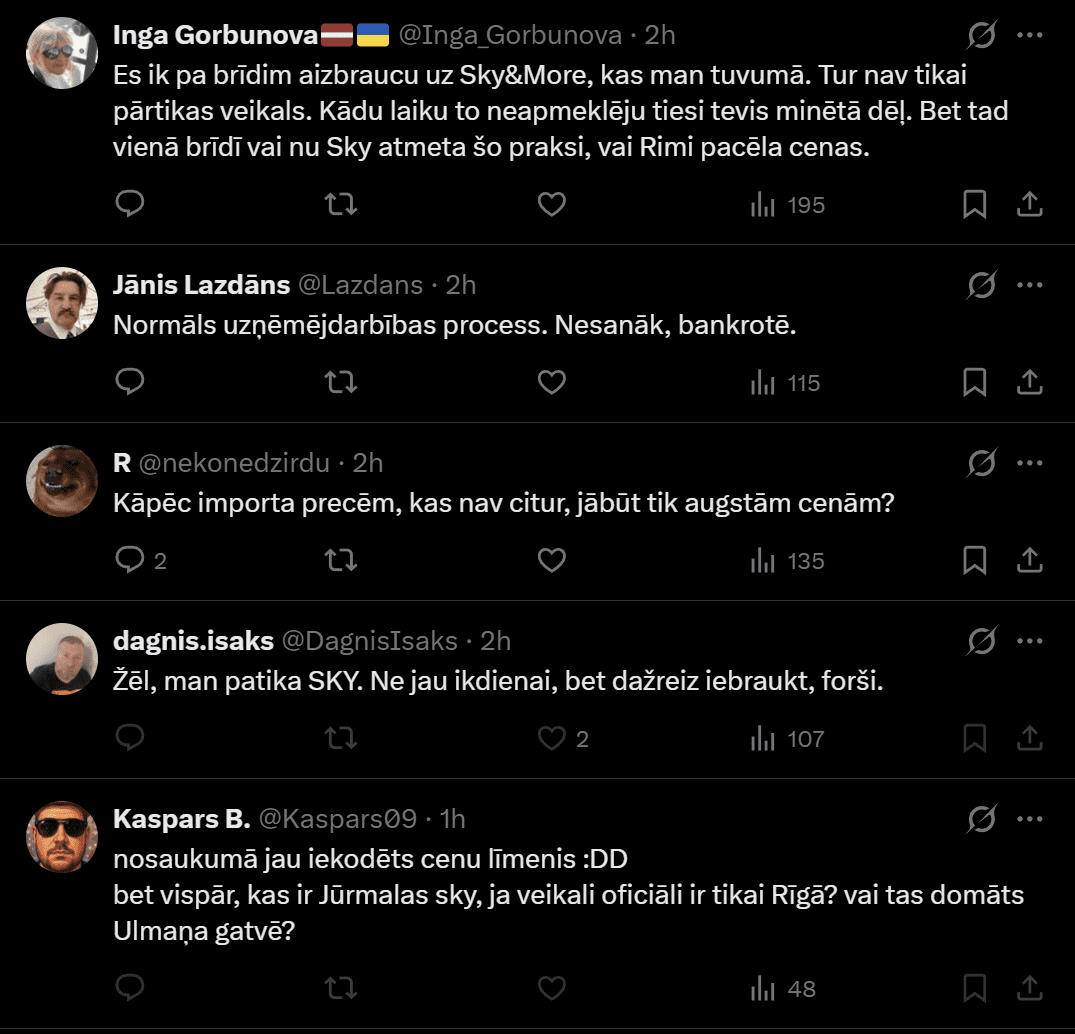Screen dimensions: 1075x1034
Task: Share Inga Gorbunova's post
Action: [1030, 205]
